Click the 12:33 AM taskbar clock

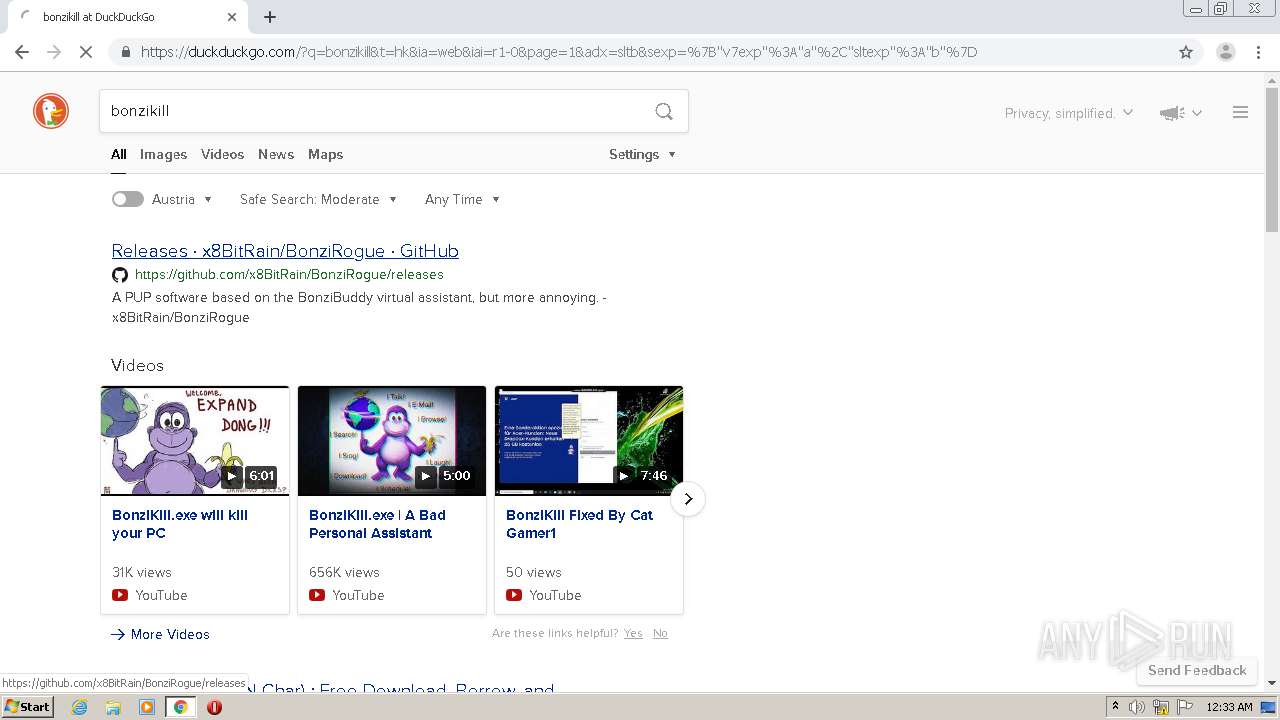[x=1229, y=707]
